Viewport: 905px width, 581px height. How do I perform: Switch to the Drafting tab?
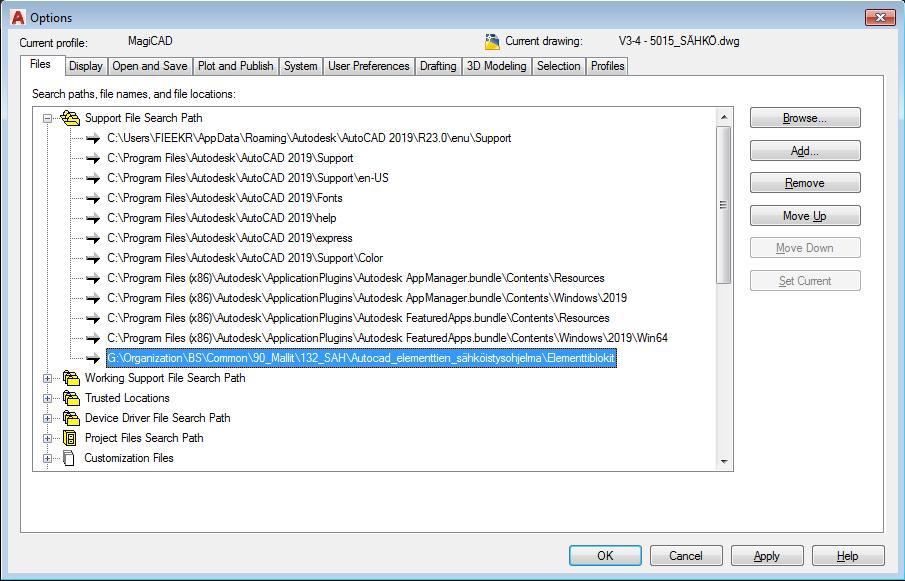(x=438, y=66)
